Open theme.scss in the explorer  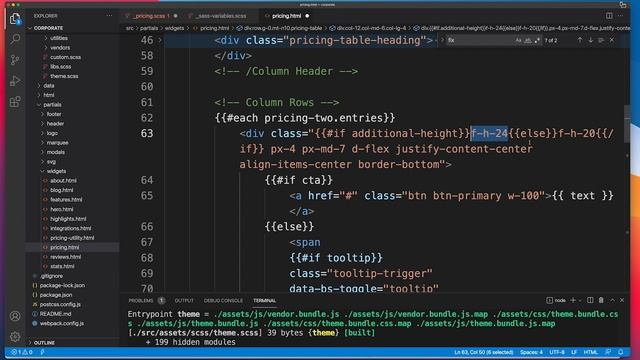point(64,76)
